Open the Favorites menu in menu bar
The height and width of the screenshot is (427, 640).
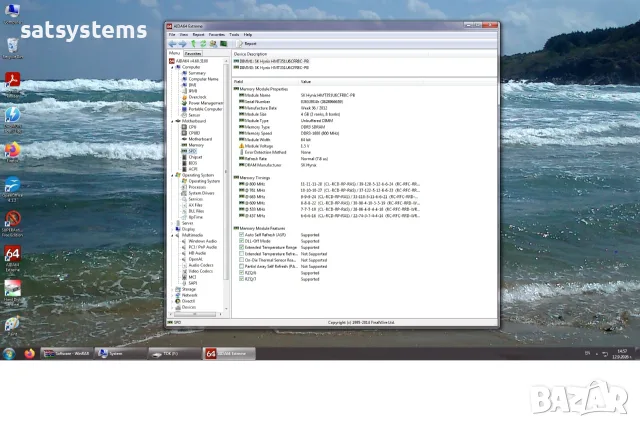pyautogui.click(x=216, y=35)
